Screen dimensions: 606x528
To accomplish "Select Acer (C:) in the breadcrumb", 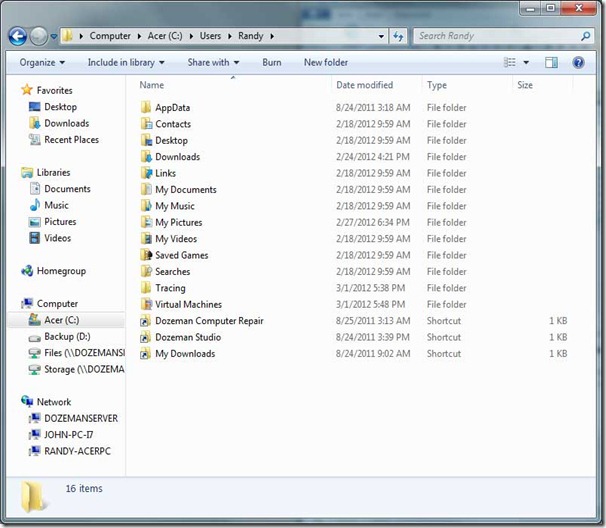I will click(x=165, y=36).
